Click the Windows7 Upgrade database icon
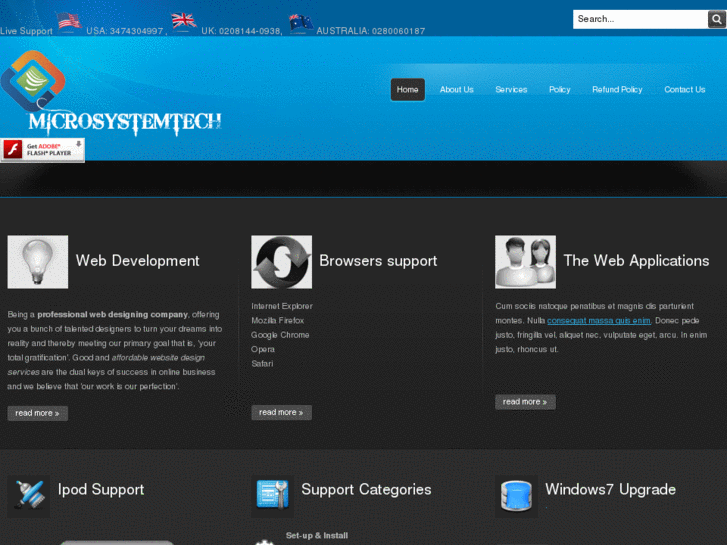Image resolution: width=727 pixels, height=545 pixels. (x=516, y=494)
